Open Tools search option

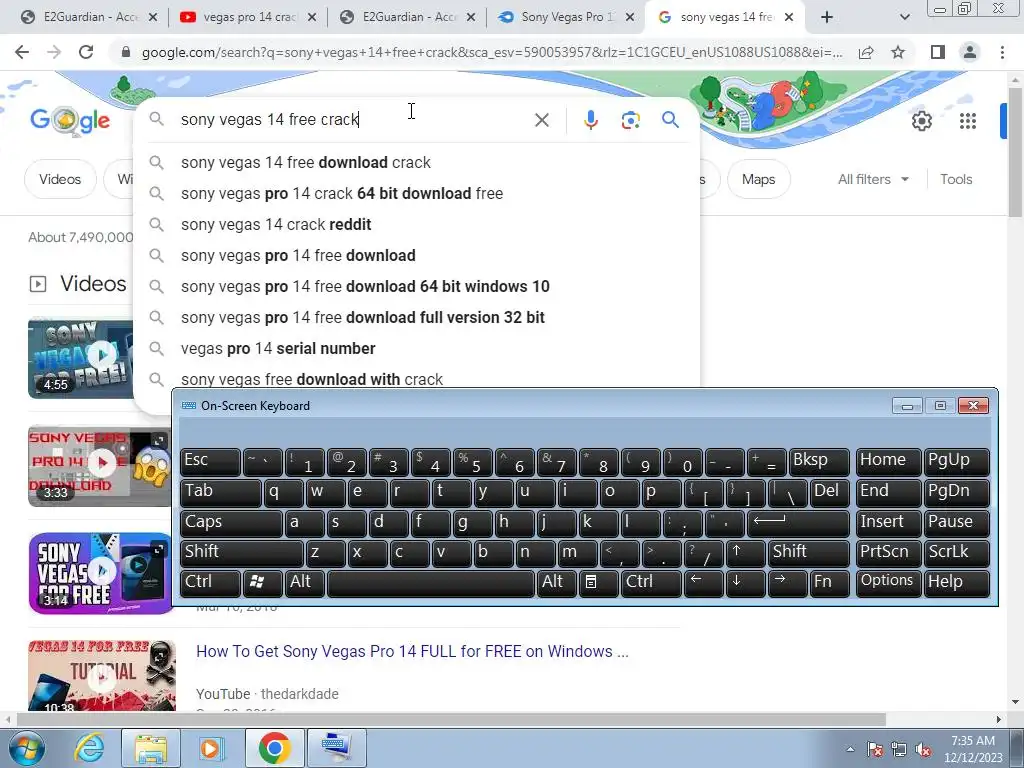[956, 179]
